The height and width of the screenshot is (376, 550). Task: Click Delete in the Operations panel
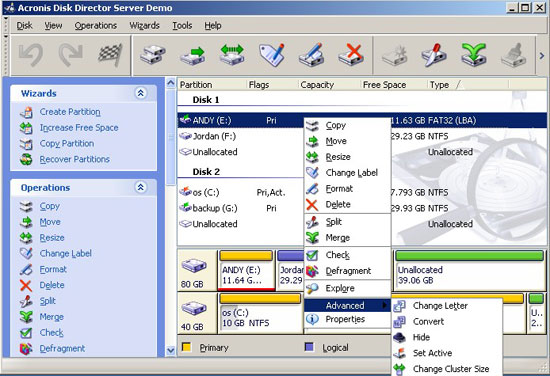52,285
